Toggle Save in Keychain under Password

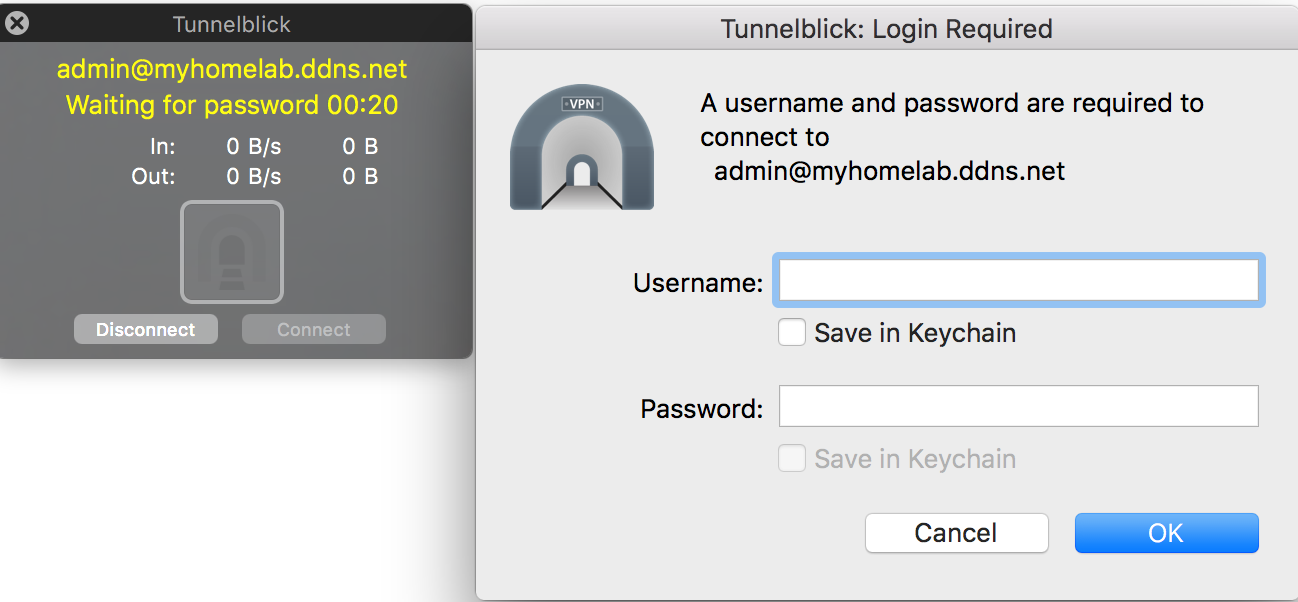792,459
